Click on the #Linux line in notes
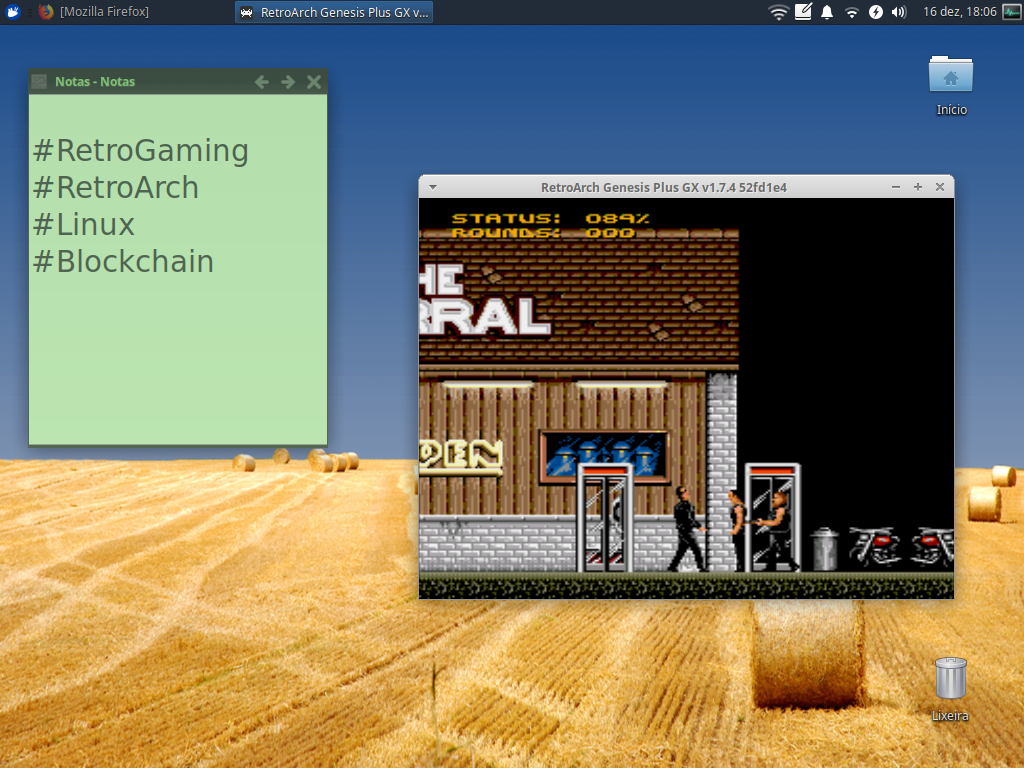This screenshot has width=1024, height=768. 84,225
